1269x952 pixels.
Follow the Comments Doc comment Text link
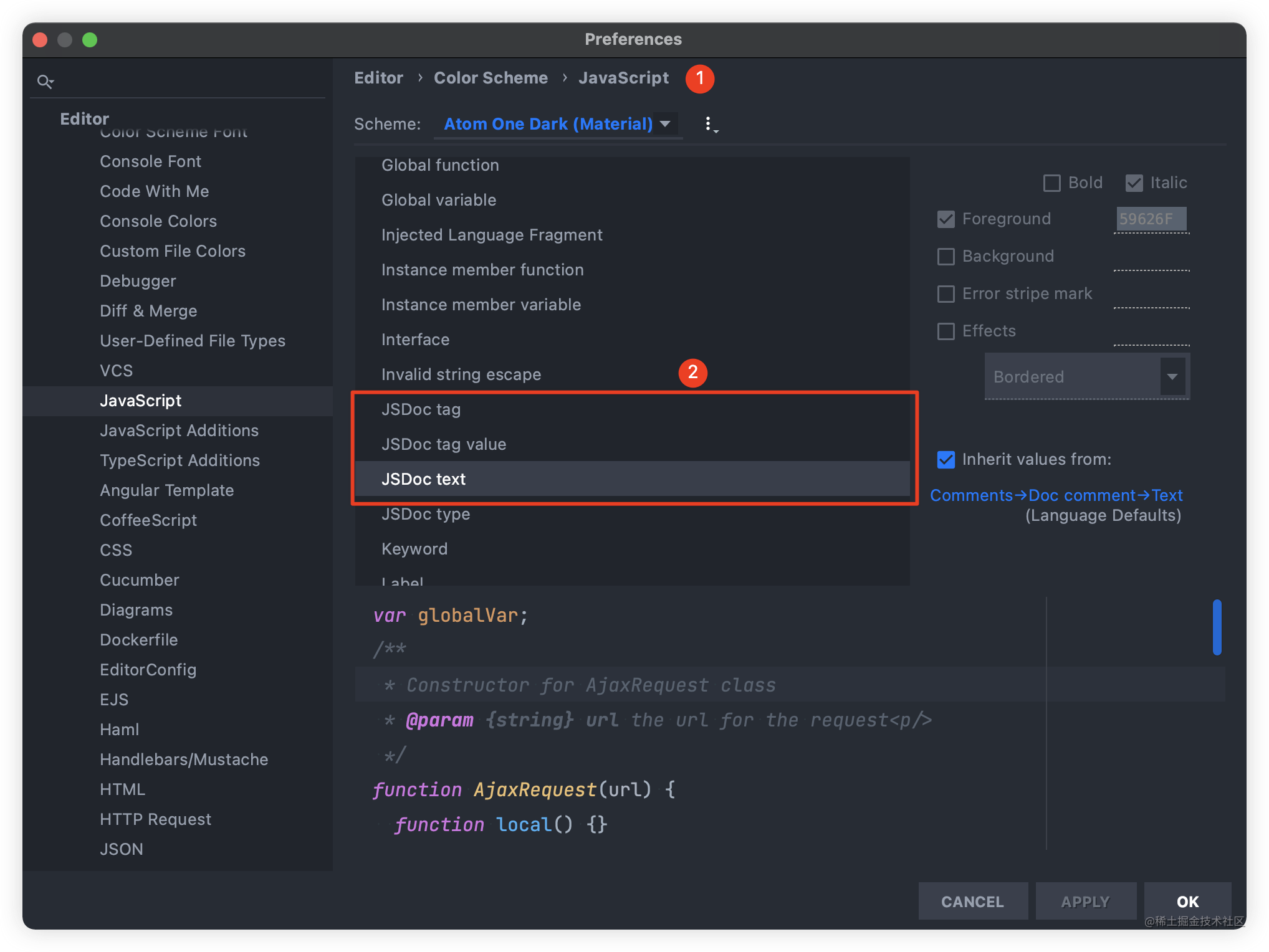[x=1056, y=495]
